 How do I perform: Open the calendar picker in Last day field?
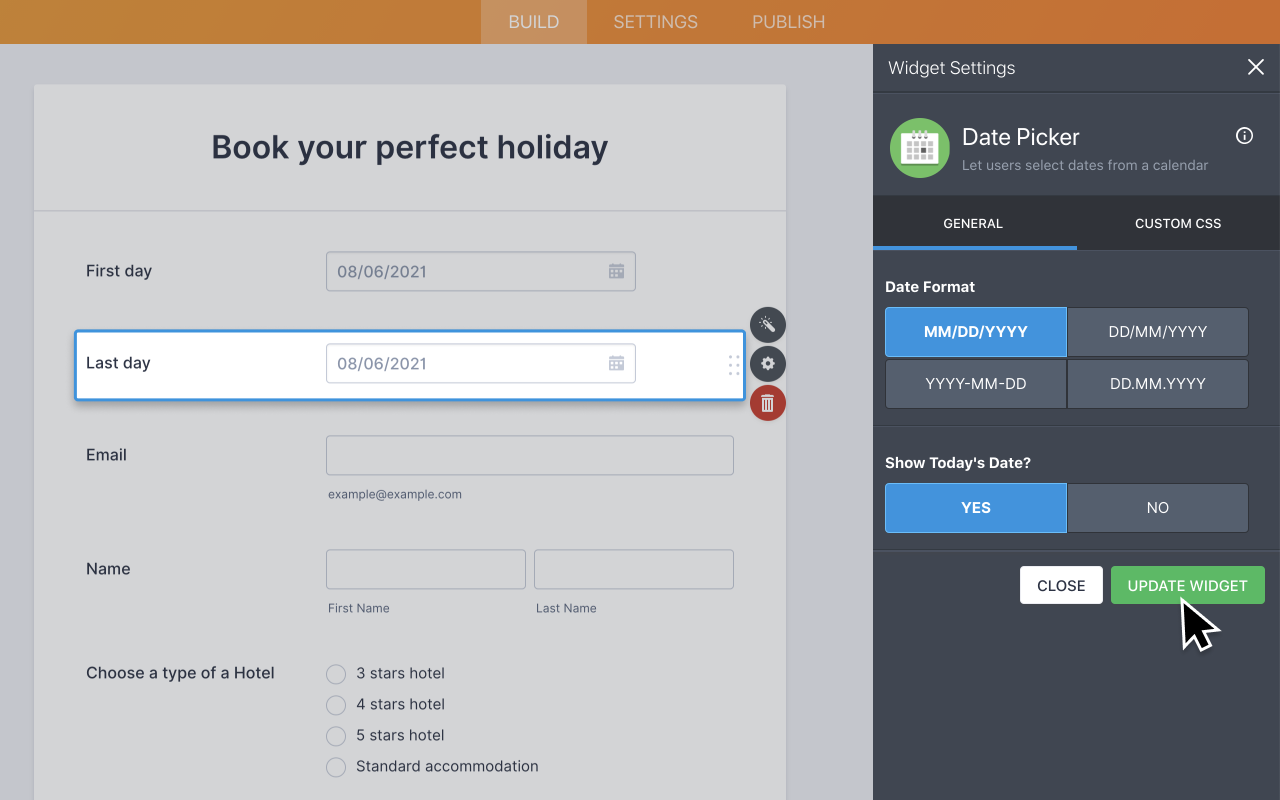click(x=616, y=363)
